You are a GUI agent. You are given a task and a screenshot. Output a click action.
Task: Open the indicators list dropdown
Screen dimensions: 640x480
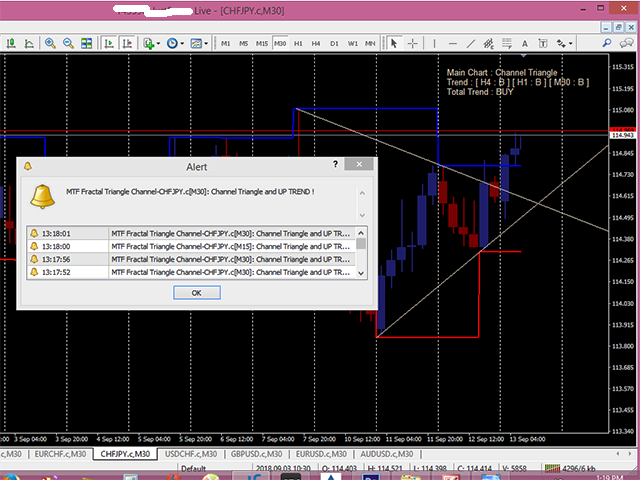[150, 43]
